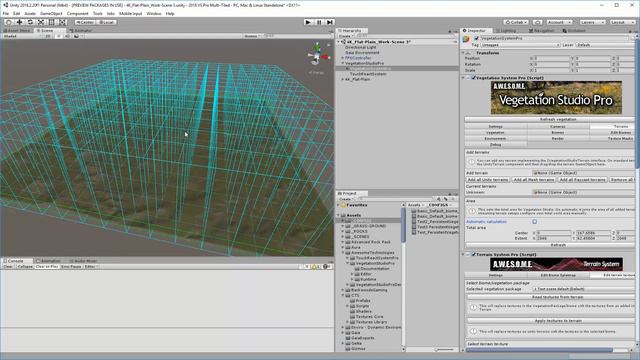Toggle scene audio button in Scene toolbar
This screenshot has height=360, width=640.
tap(67, 36)
